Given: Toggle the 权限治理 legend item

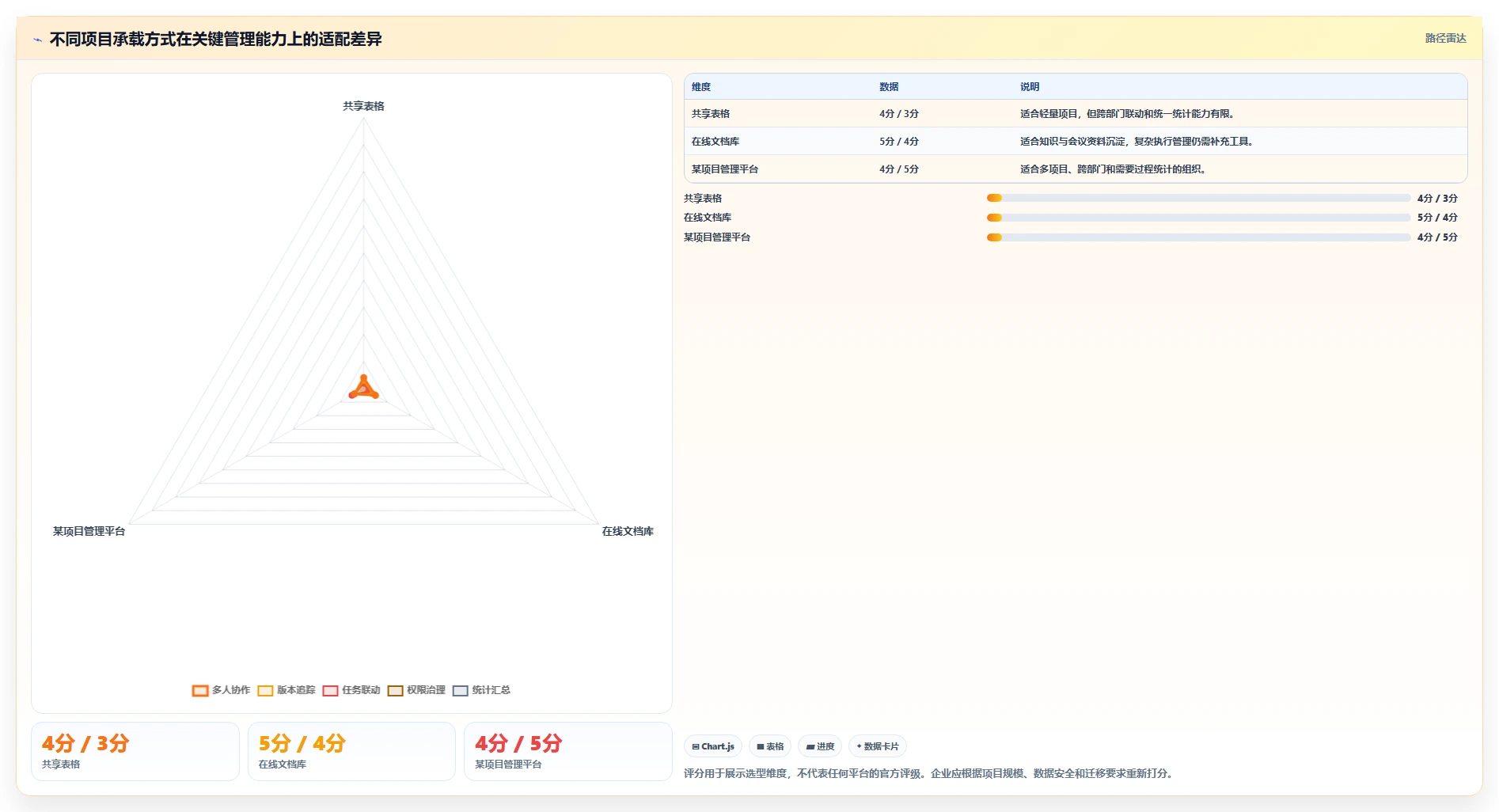Looking at the screenshot, I should pyautogui.click(x=416, y=690).
